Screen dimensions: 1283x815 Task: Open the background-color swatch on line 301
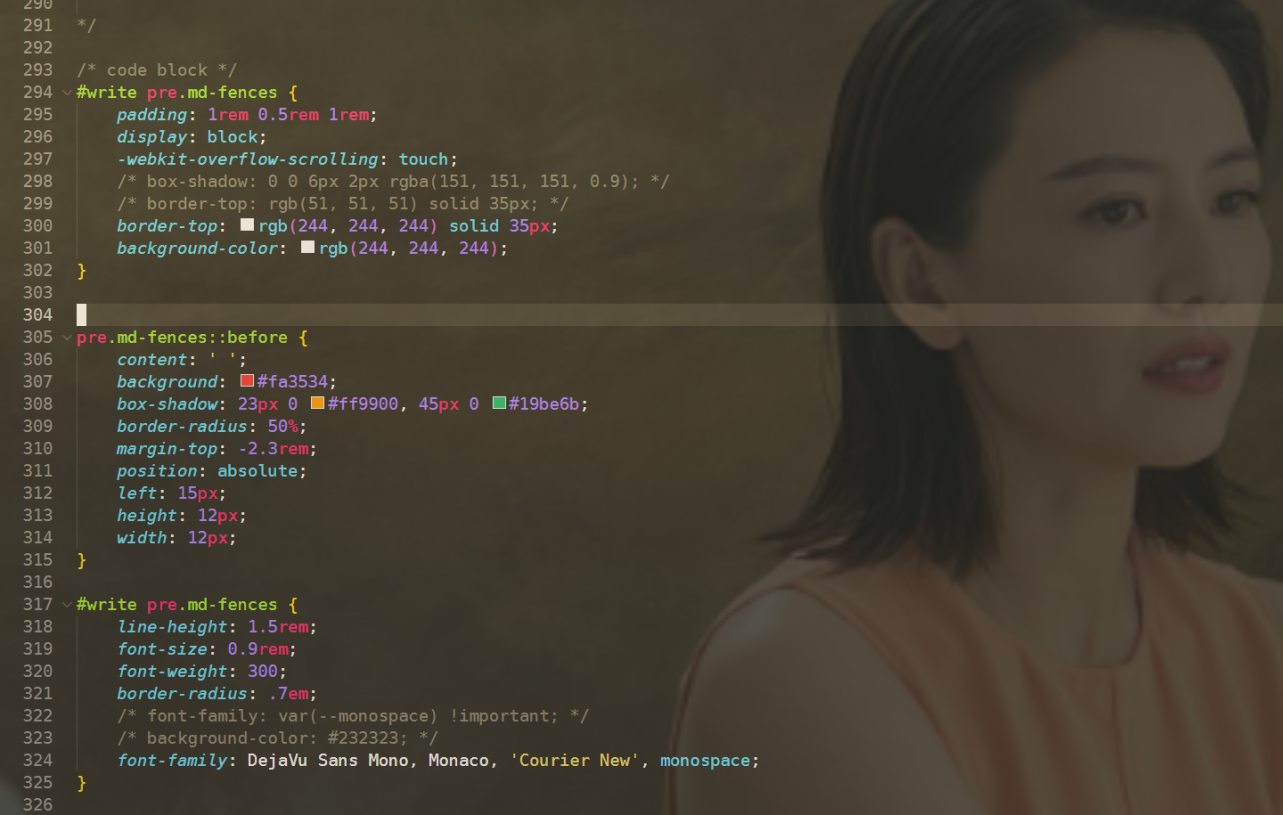coord(307,247)
